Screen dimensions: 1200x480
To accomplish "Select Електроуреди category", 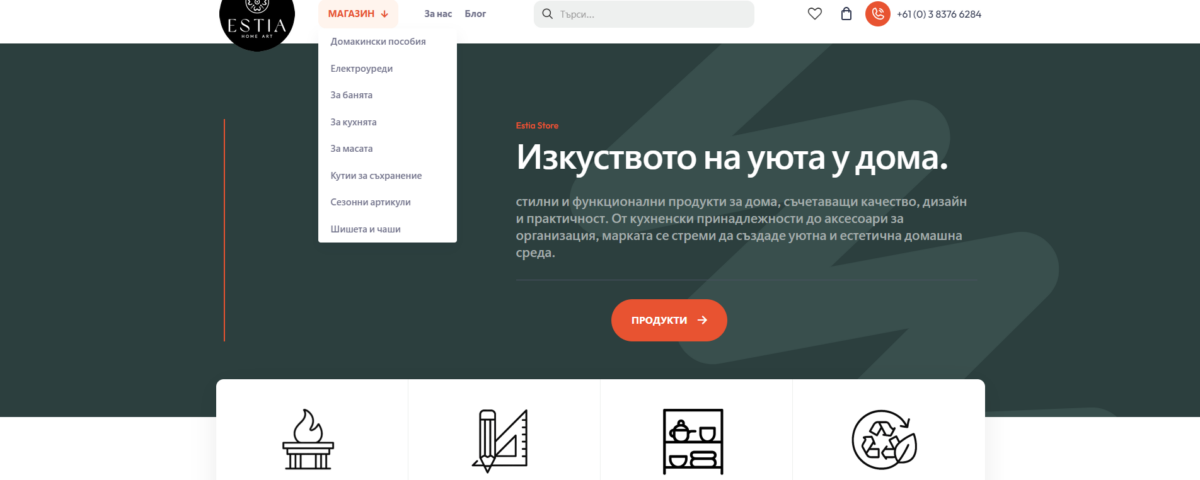I will click(361, 69).
